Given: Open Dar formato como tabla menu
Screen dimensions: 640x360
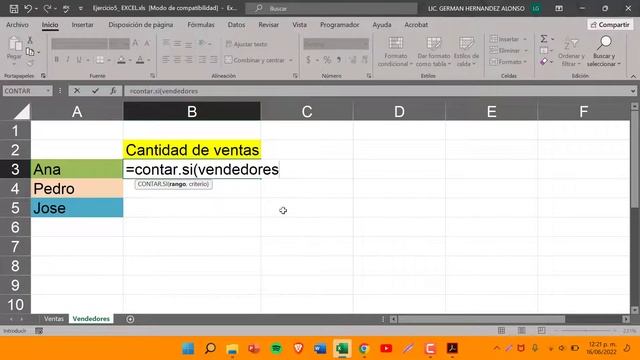Looking at the screenshot, I should coord(433,51).
